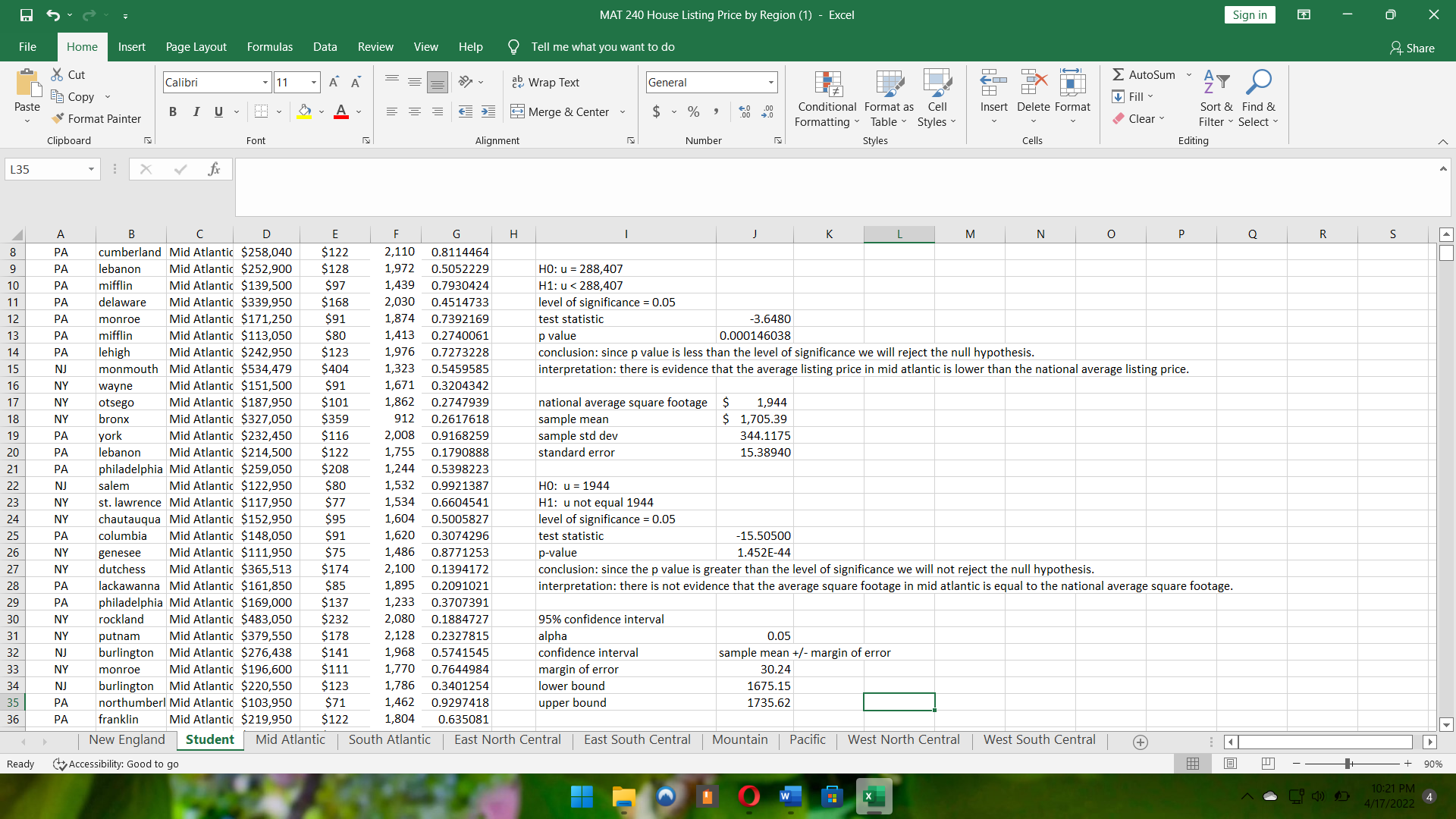Image resolution: width=1456 pixels, height=819 pixels.
Task: Toggle Italic formatting
Action: (196, 112)
